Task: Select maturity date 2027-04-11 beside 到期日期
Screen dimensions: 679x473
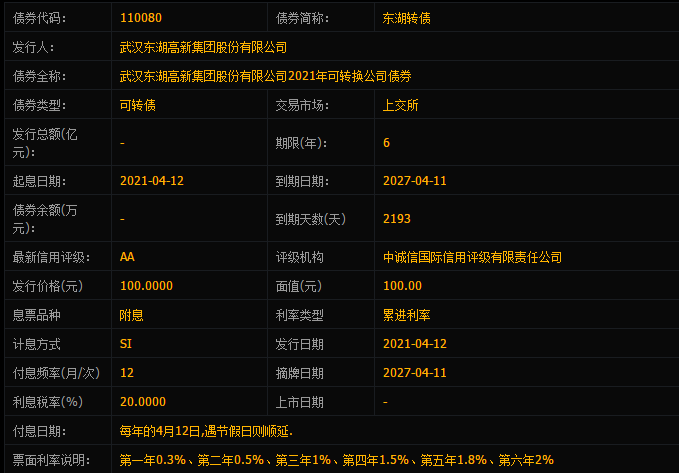Action: (414, 181)
